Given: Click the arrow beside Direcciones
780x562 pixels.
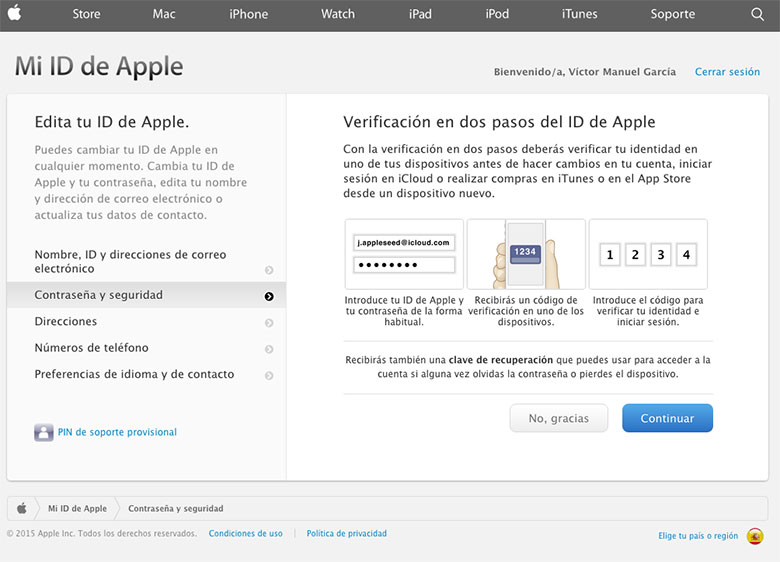Looking at the screenshot, I should point(269,323).
